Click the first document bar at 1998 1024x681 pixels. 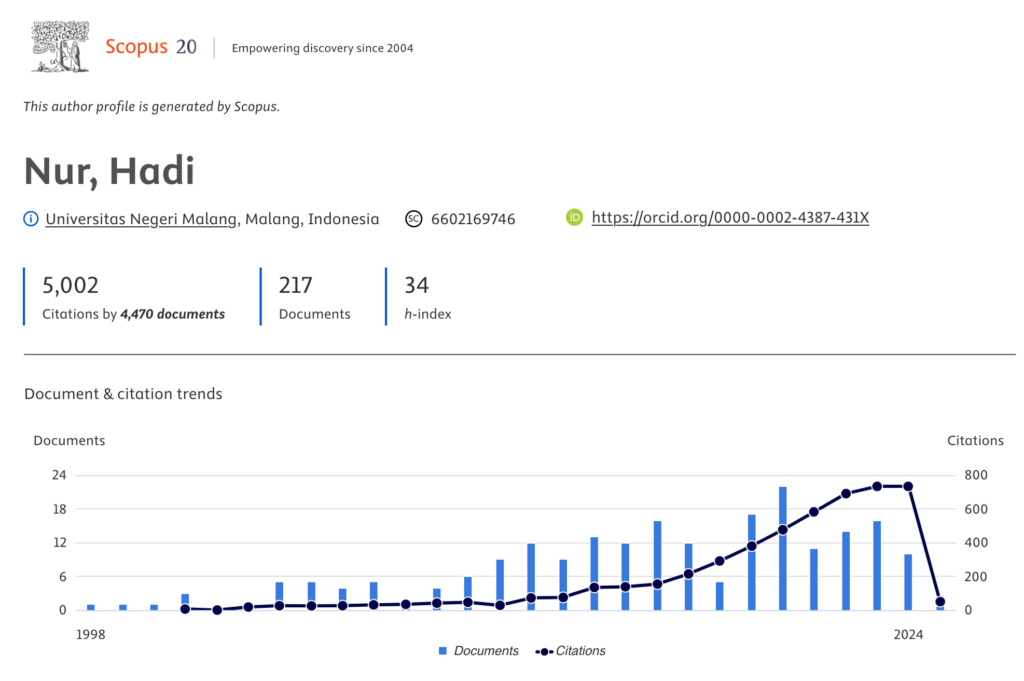91,607
